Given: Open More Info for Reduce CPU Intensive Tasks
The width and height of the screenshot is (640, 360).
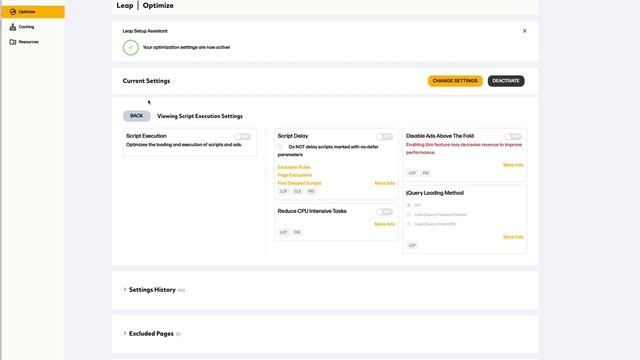Looking at the screenshot, I should [384, 224].
